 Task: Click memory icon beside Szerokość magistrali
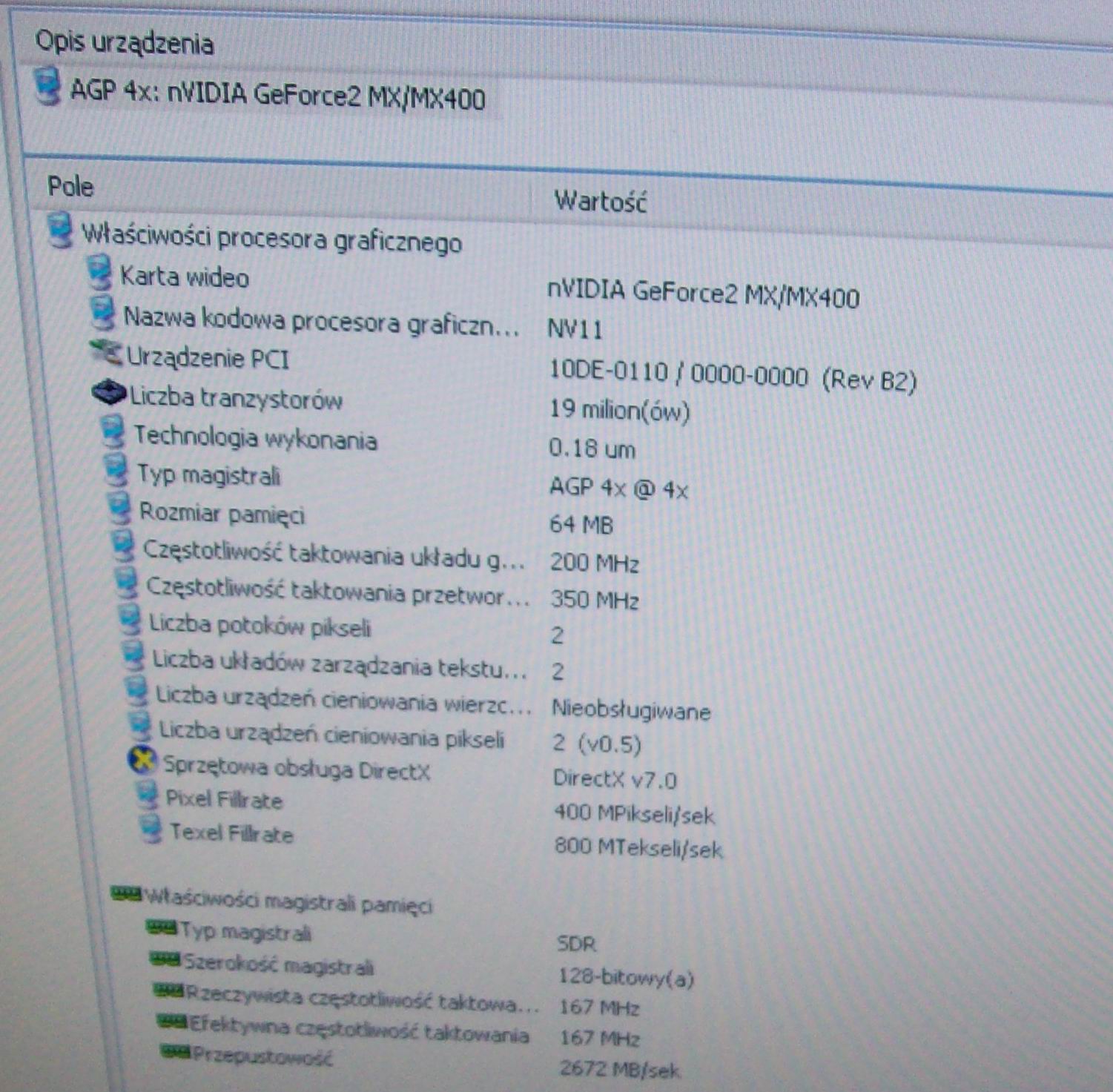(165, 960)
